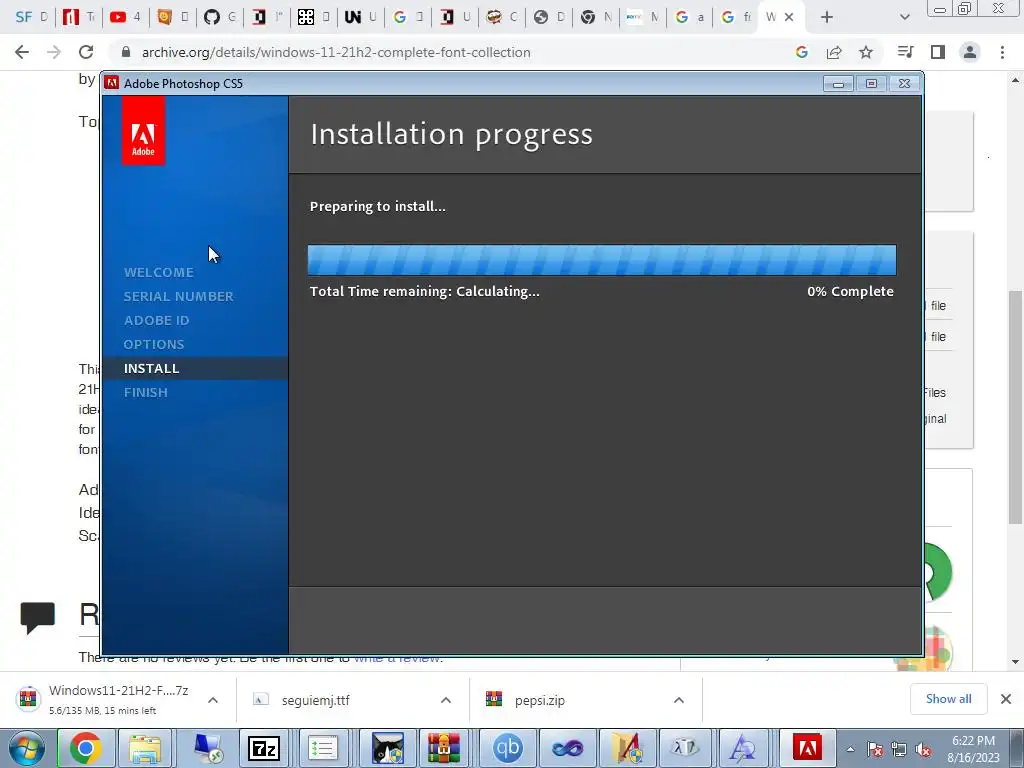Screen dimensions: 1024x768
Task: Open the Adobe installer taskbar icon
Action: click(x=807, y=748)
